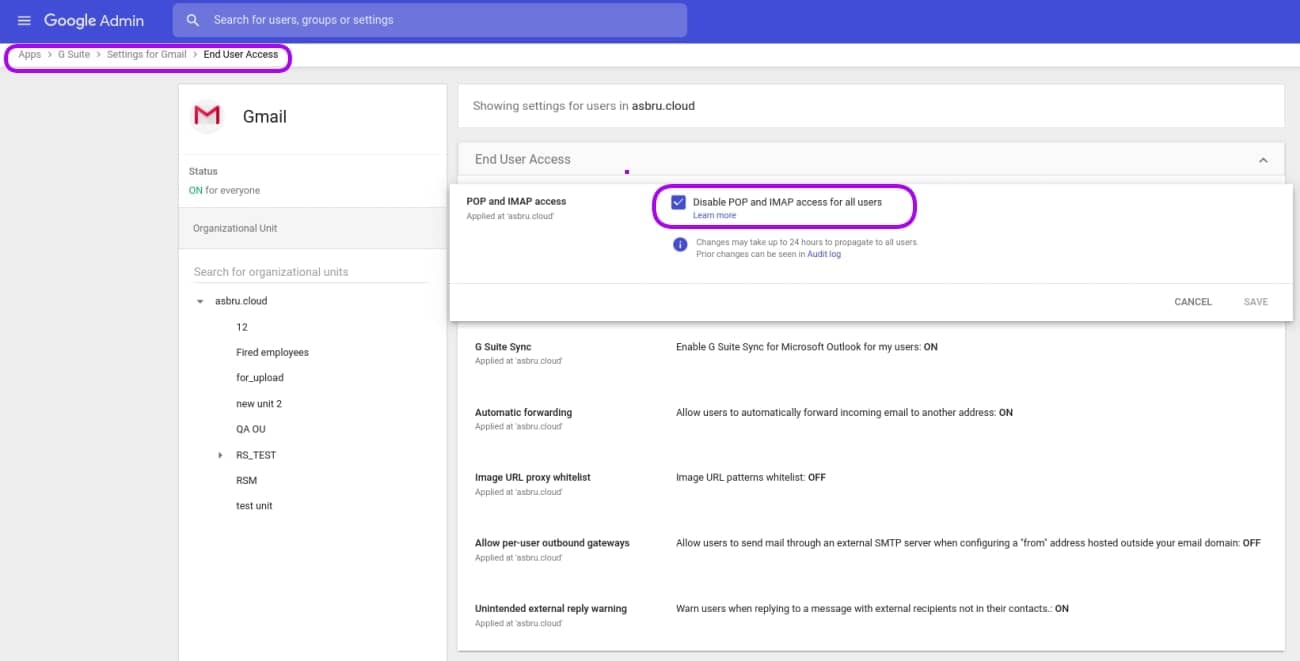Collapse the End User Access section
The height and width of the screenshot is (661, 1300).
[x=1262, y=159]
